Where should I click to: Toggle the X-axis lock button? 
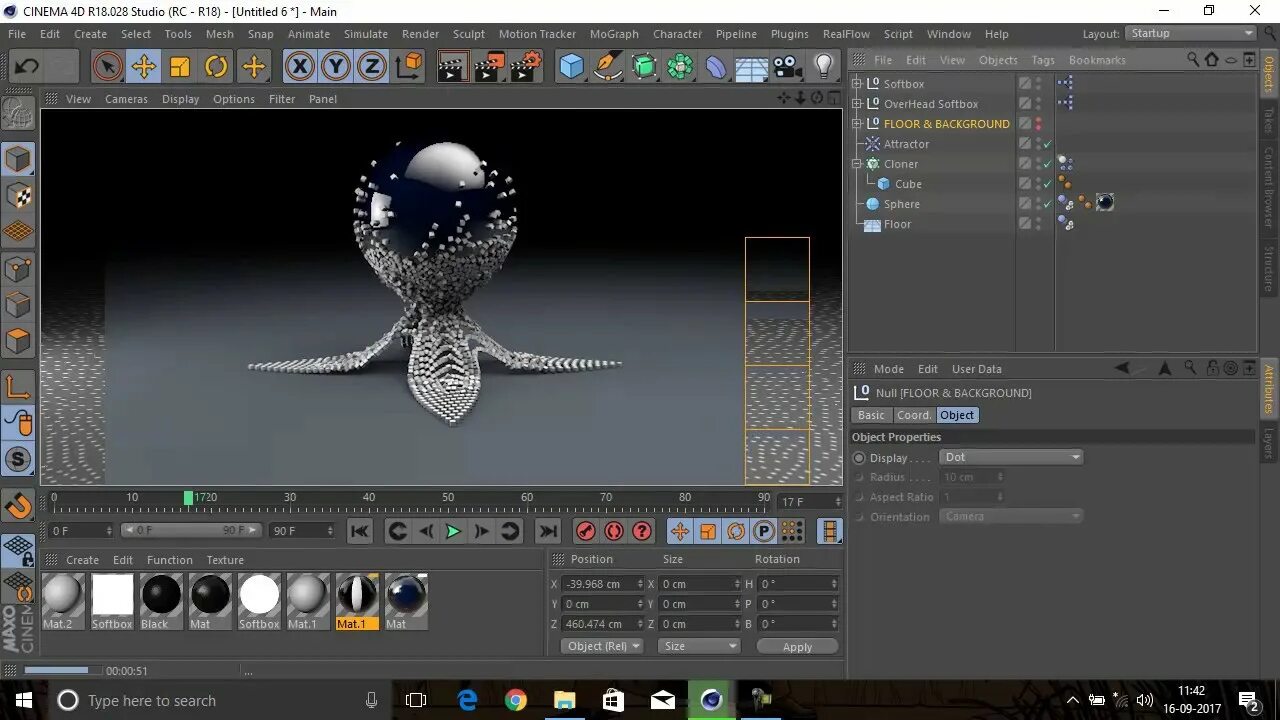pos(298,67)
